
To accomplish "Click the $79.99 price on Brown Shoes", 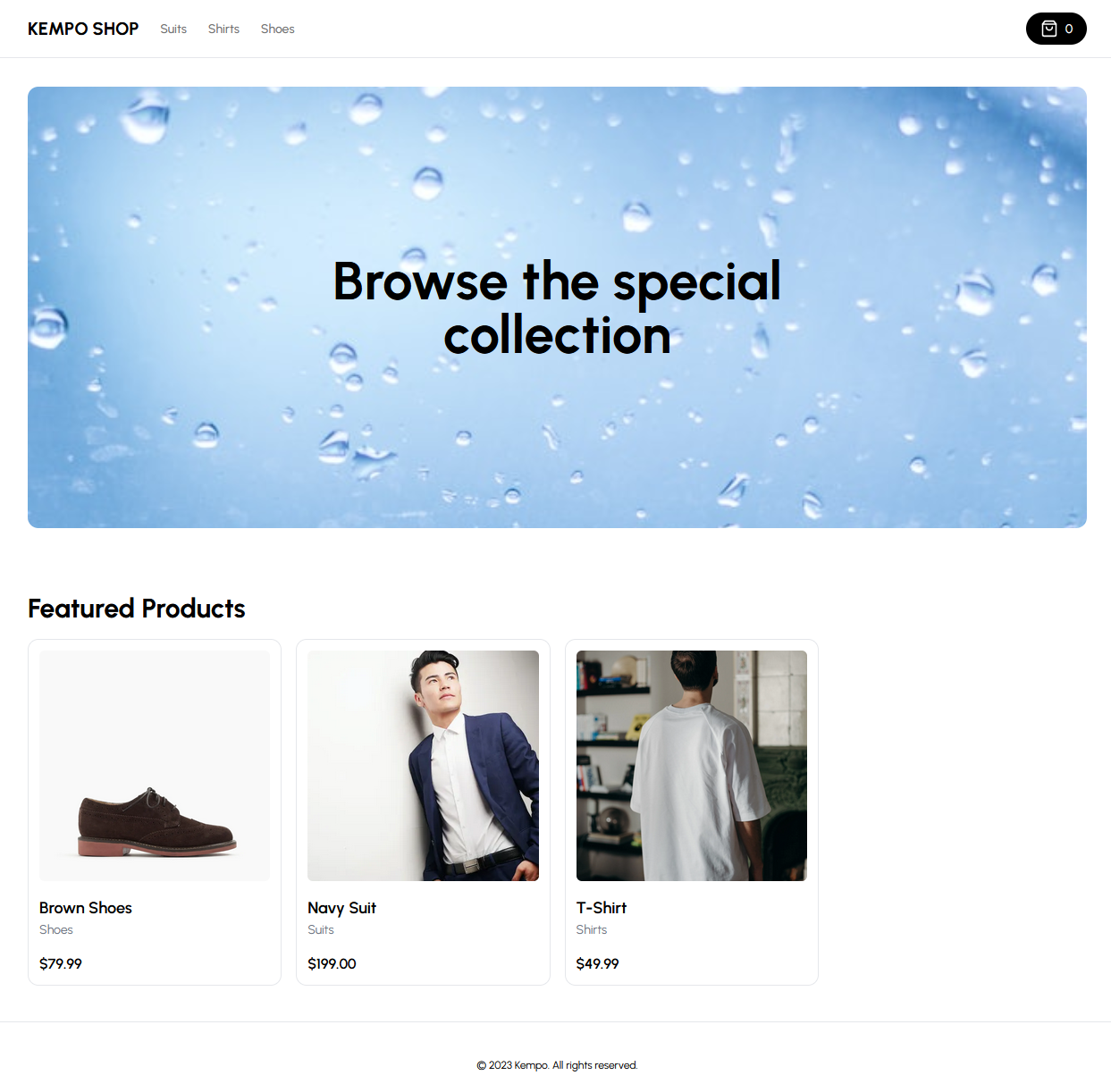I will click(x=61, y=963).
